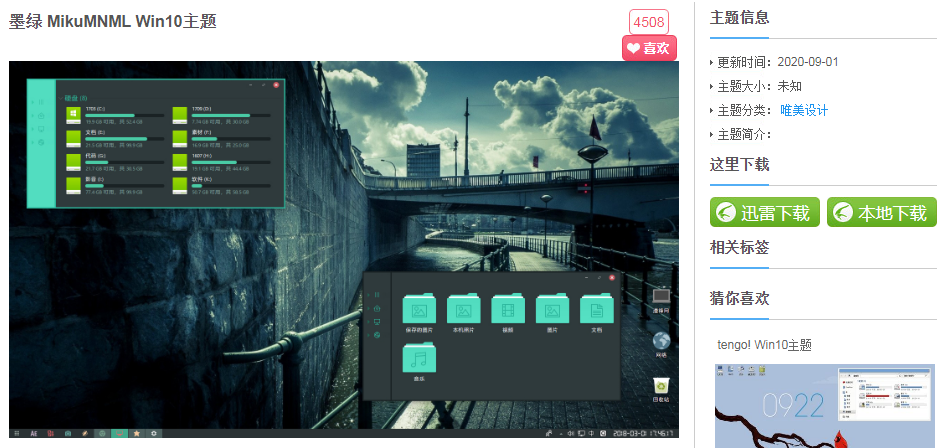Open the C: drive with Windows logo

(x=74, y=115)
